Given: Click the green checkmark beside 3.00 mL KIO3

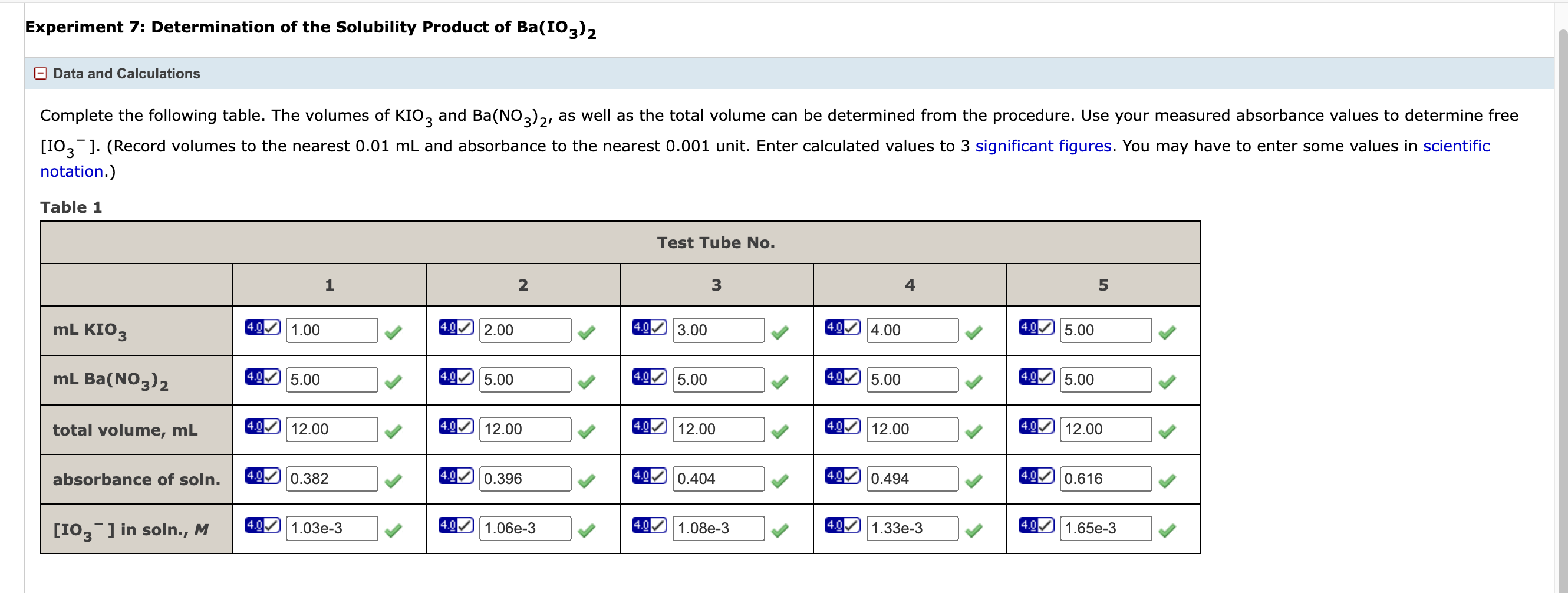Looking at the screenshot, I should (x=780, y=332).
